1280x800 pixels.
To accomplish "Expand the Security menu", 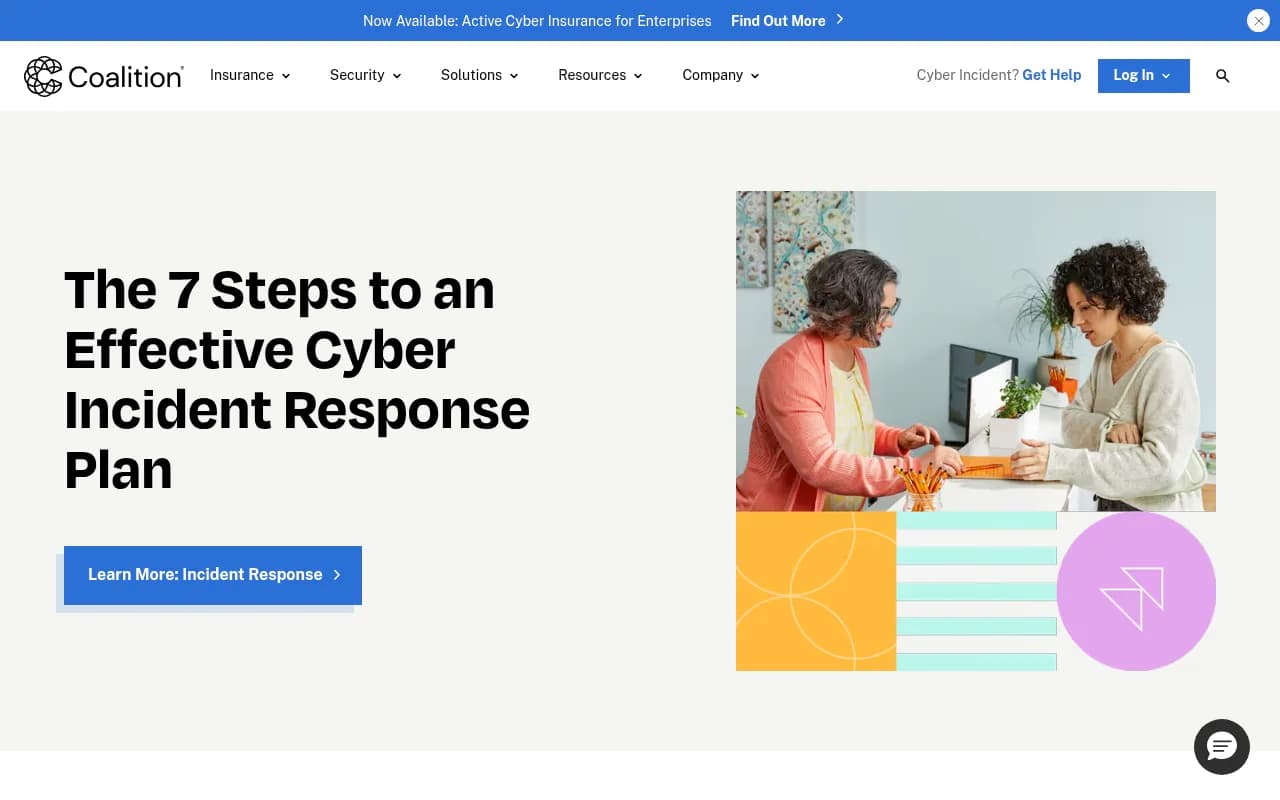I will 365,75.
